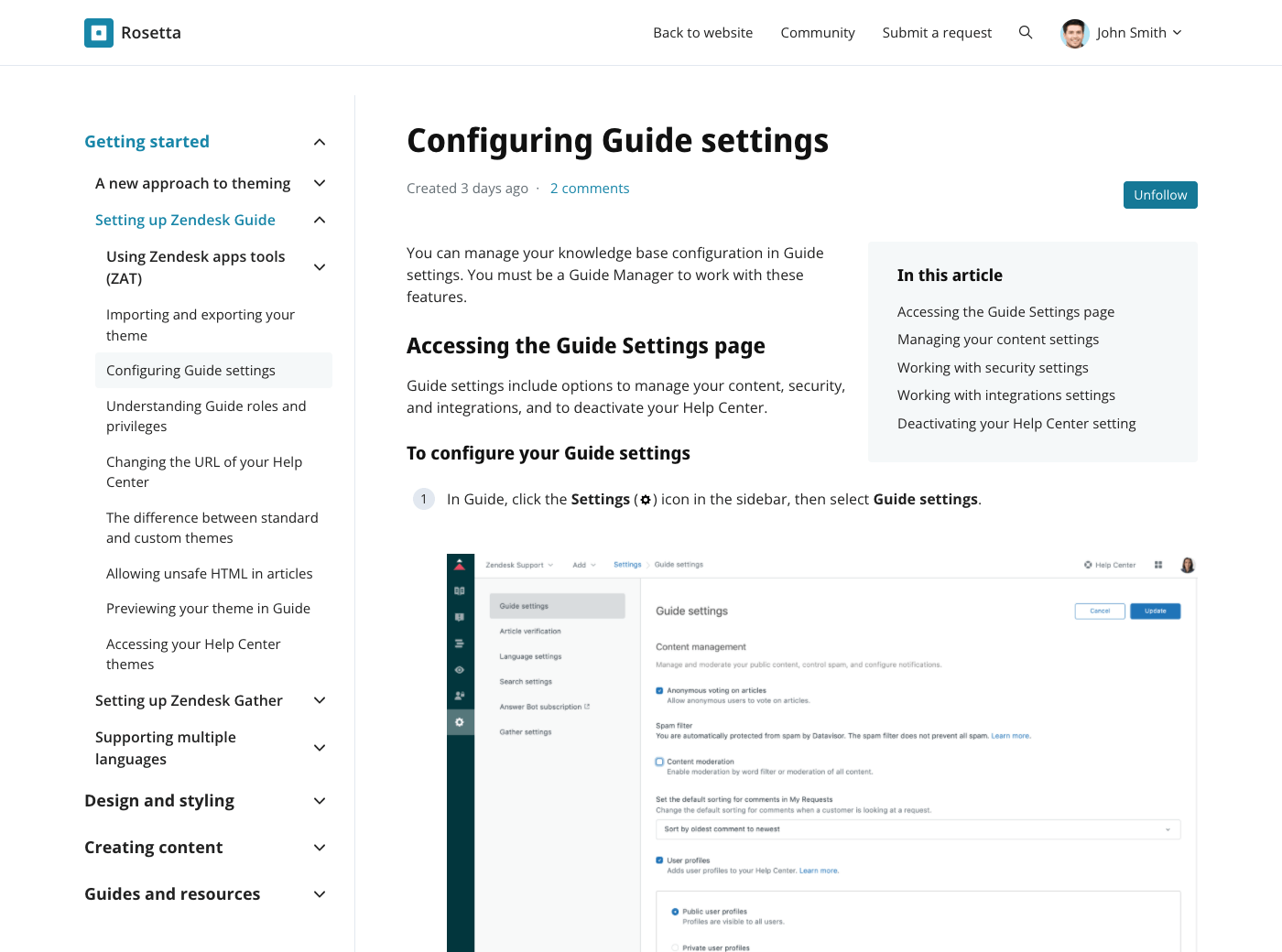The height and width of the screenshot is (952, 1282).
Task: Click the book icon in the dark sidebar
Action: pos(460,591)
